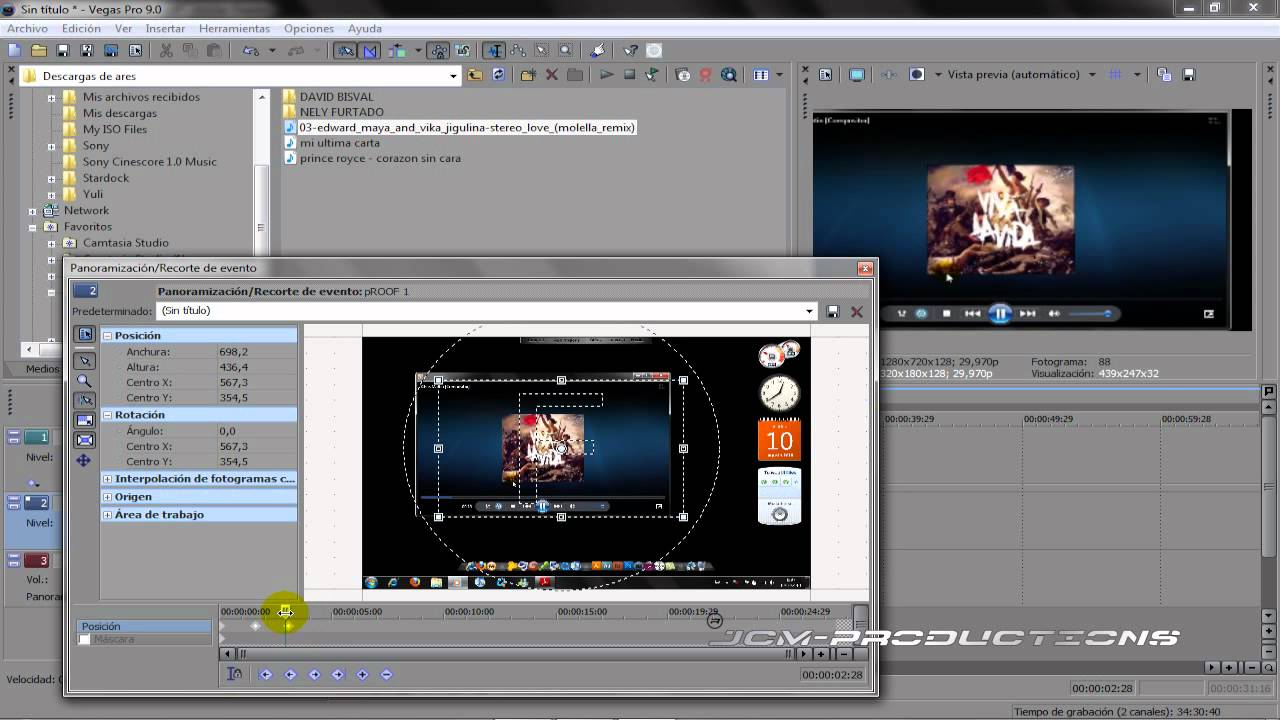Viewport: 1280px width, 720px height.
Task: Click the Ángulo value field 0,0
Action: (256, 431)
